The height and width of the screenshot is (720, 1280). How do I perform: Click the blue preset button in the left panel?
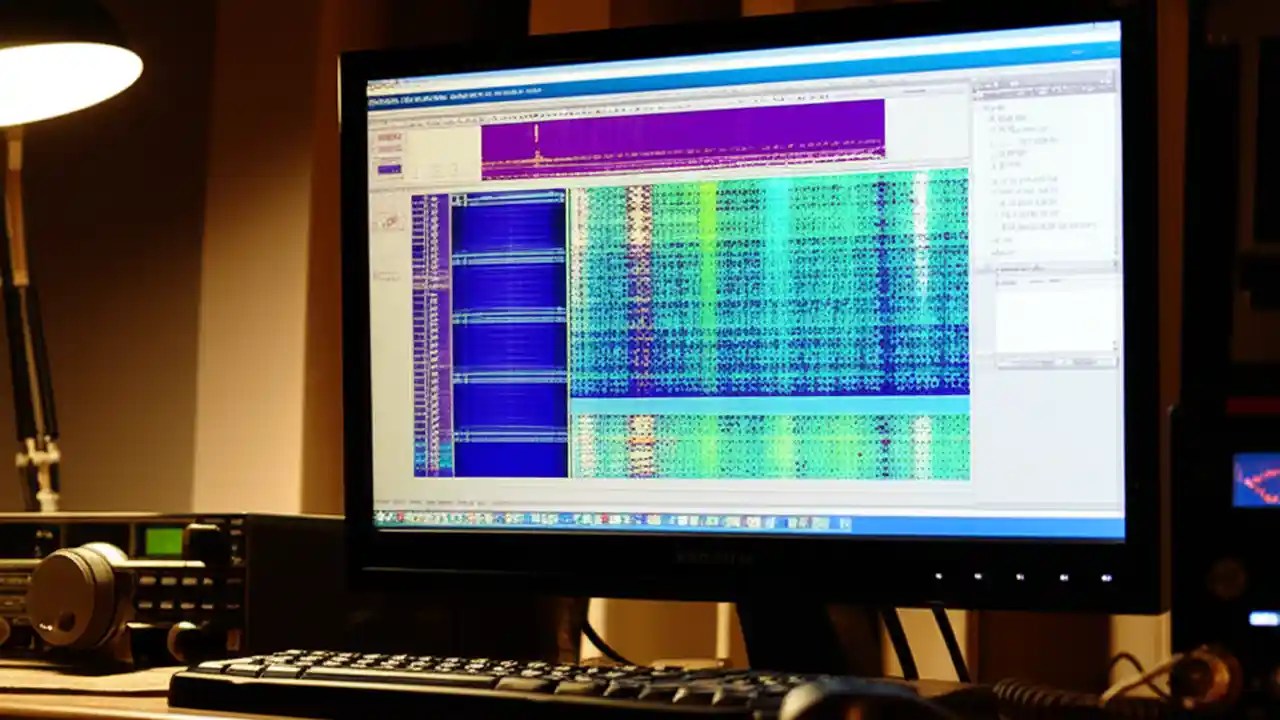click(x=390, y=168)
